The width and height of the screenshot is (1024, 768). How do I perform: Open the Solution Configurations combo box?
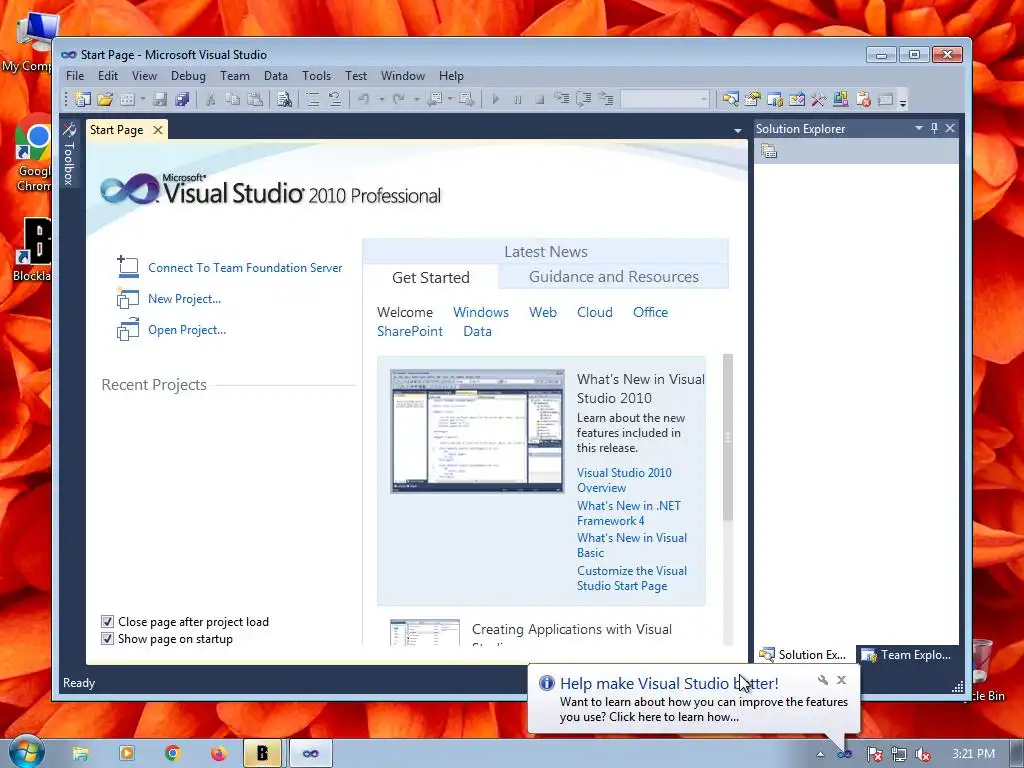pos(665,99)
